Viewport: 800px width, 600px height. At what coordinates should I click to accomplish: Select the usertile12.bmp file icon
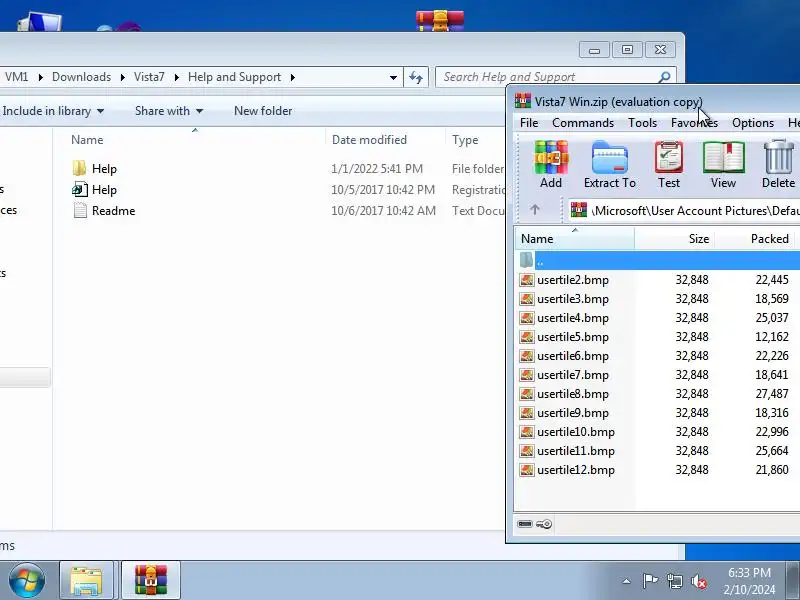tap(527, 470)
